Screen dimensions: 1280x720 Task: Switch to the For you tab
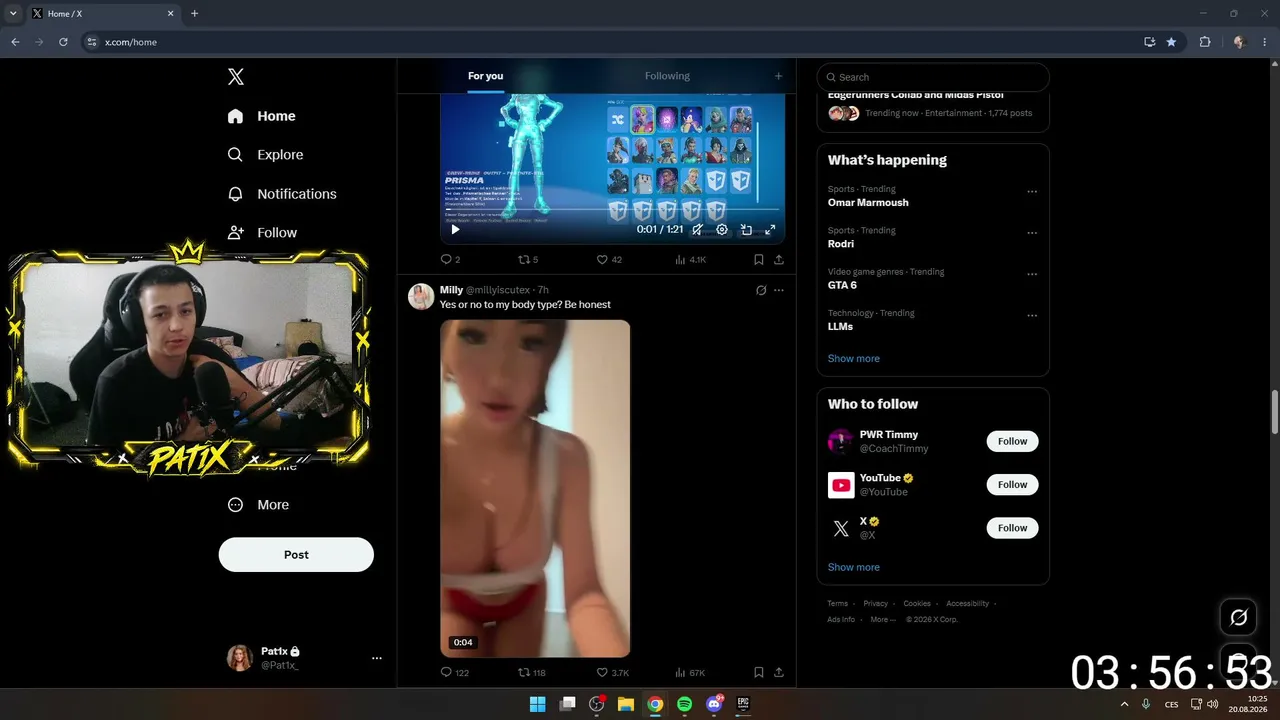tap(485, 76)
